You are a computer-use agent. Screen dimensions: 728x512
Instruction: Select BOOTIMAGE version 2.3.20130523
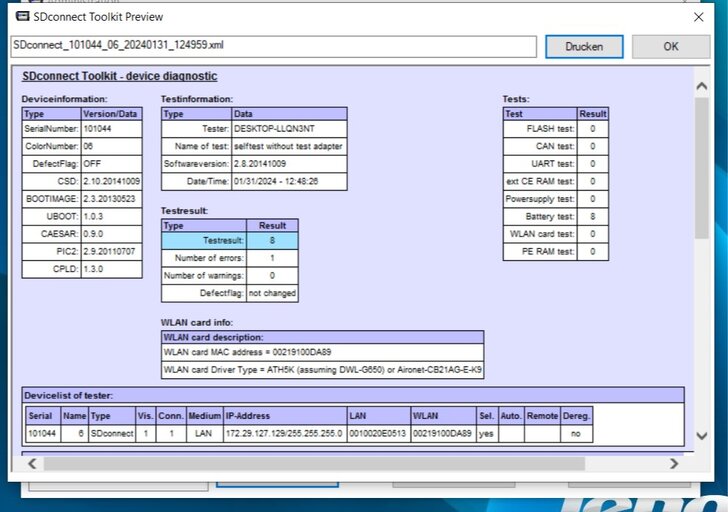click(x=111, y=199)
